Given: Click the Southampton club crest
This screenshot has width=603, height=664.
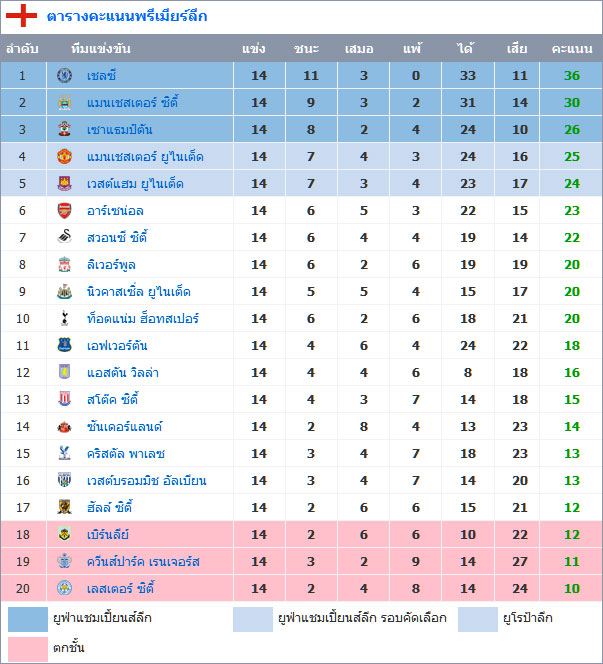Looking at the screenshot, I should (x=65, y=130).
